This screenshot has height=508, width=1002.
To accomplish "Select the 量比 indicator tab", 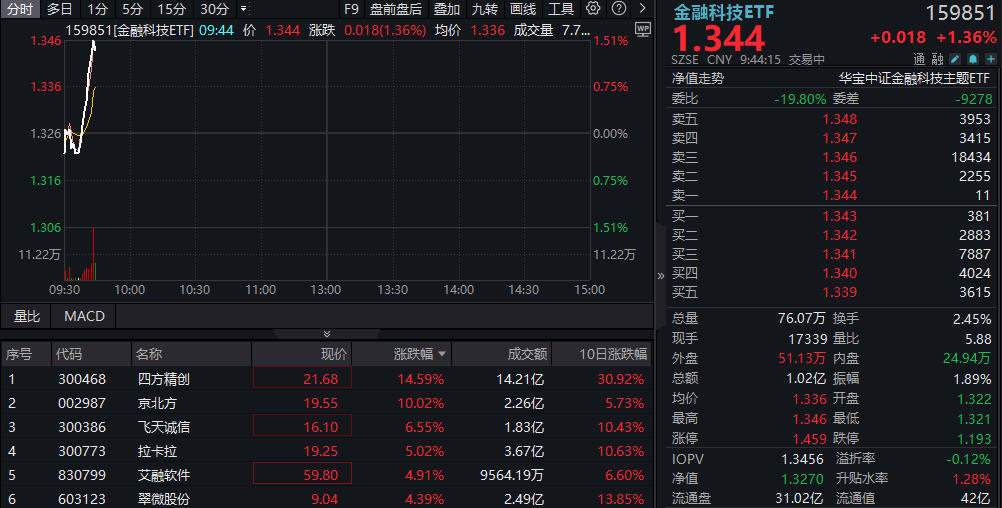I will (27, 316).
